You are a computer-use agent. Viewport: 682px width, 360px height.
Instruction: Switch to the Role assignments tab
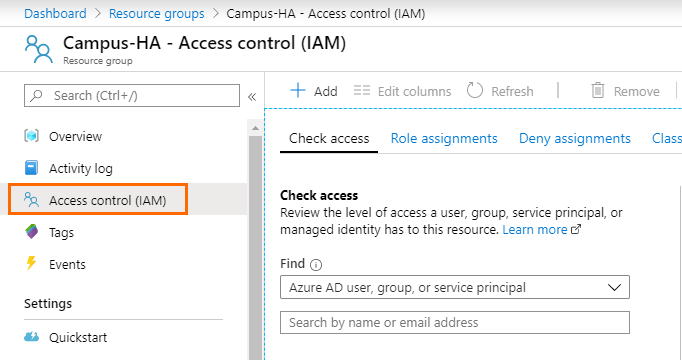(444, 138)
